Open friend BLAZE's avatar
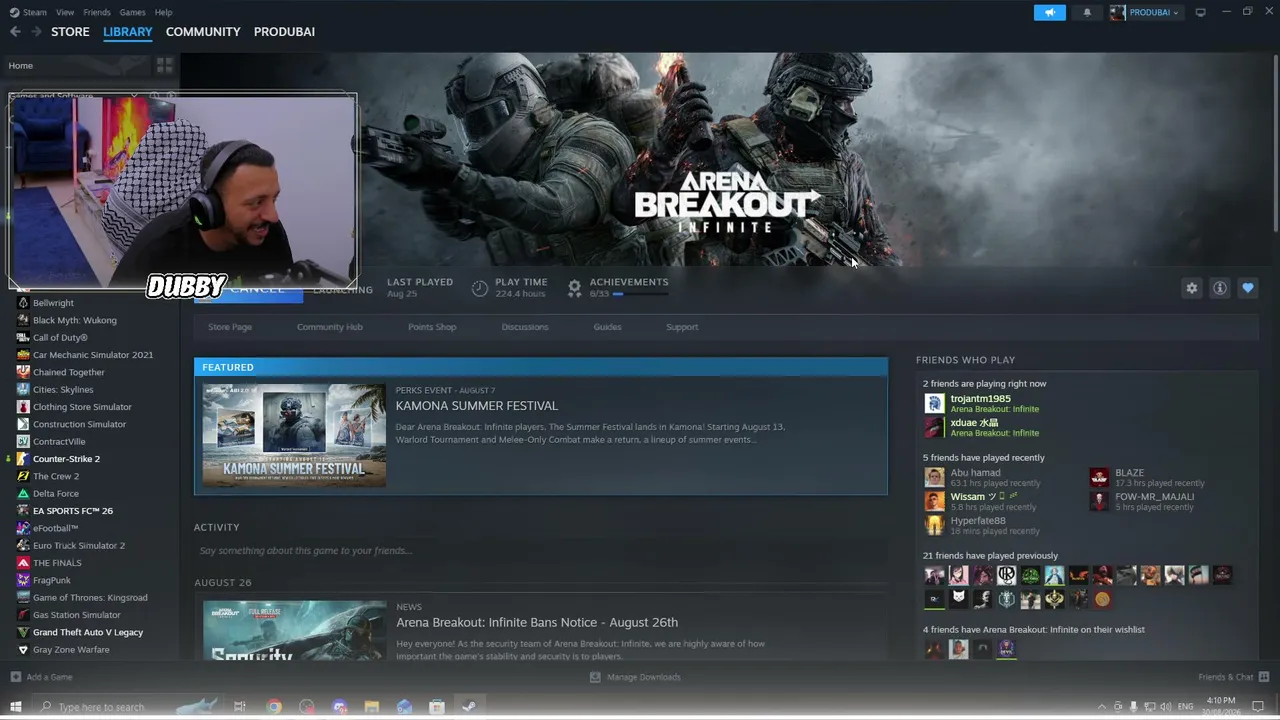Image resolution: width=1280 pixels, height=720 pixels. [1099, 477]
